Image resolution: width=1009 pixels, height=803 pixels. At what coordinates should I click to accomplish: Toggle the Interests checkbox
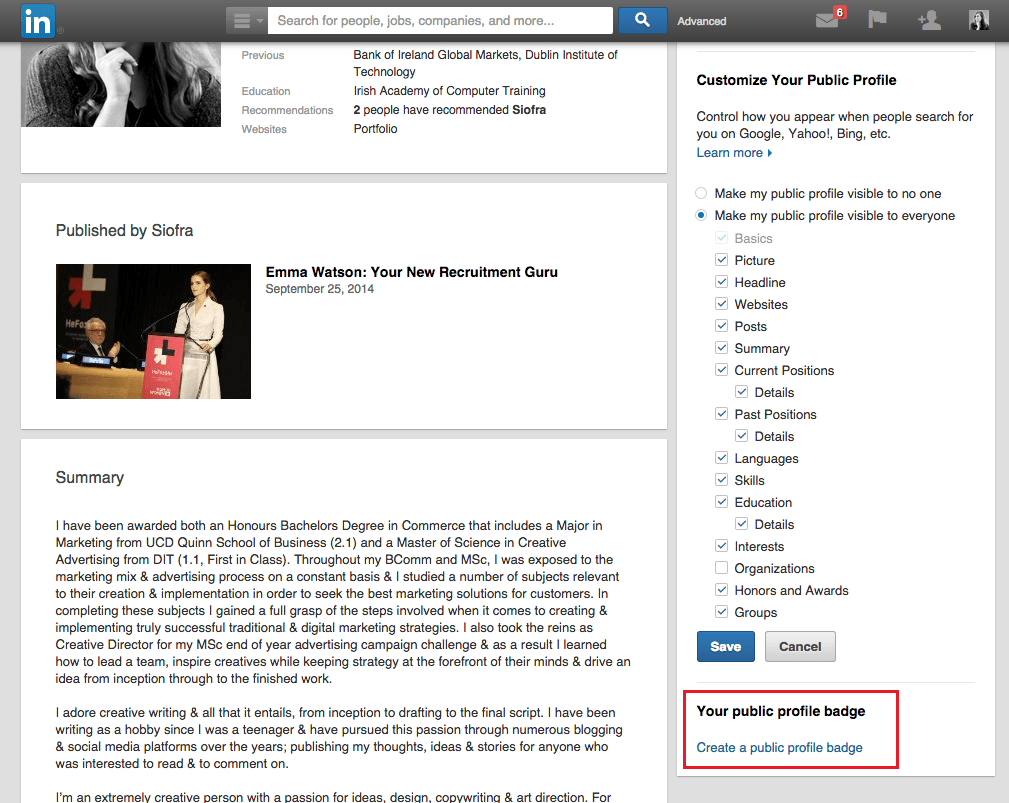[721, 546]
